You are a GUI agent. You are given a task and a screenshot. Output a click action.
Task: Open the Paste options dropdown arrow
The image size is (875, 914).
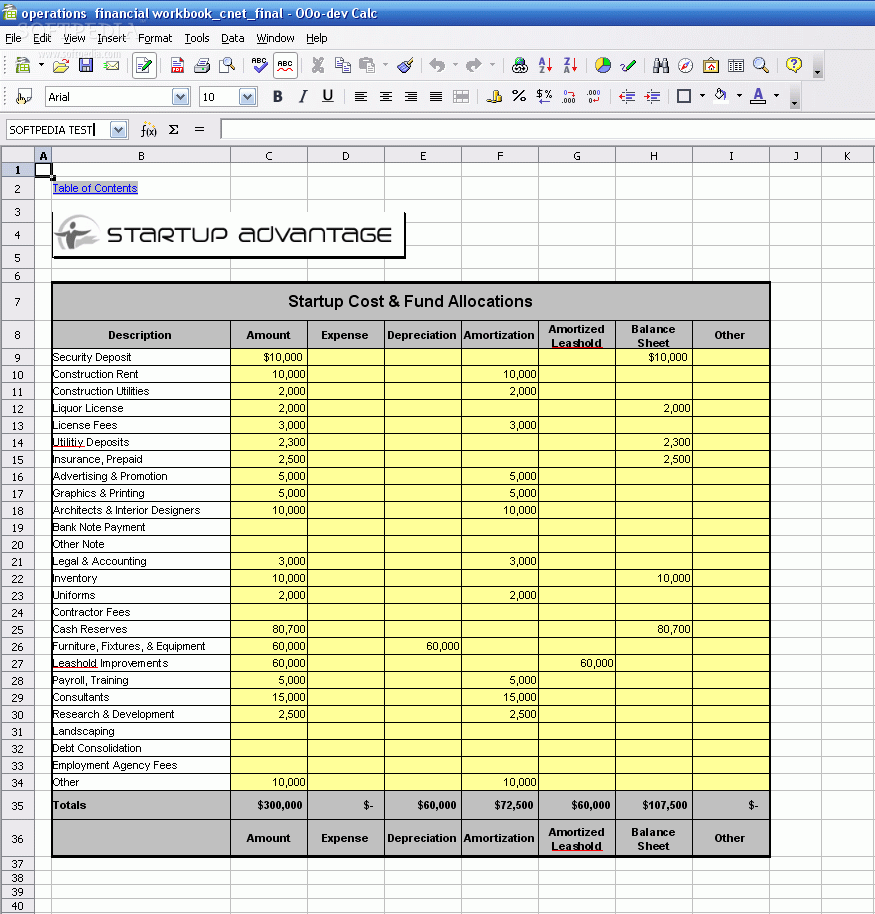pyautogui.click(x=385, y=65)
